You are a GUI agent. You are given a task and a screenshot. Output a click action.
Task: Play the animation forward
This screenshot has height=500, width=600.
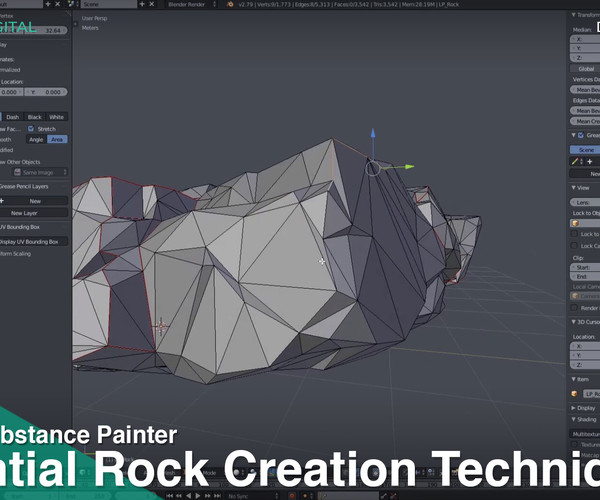[x=198, y=496]
